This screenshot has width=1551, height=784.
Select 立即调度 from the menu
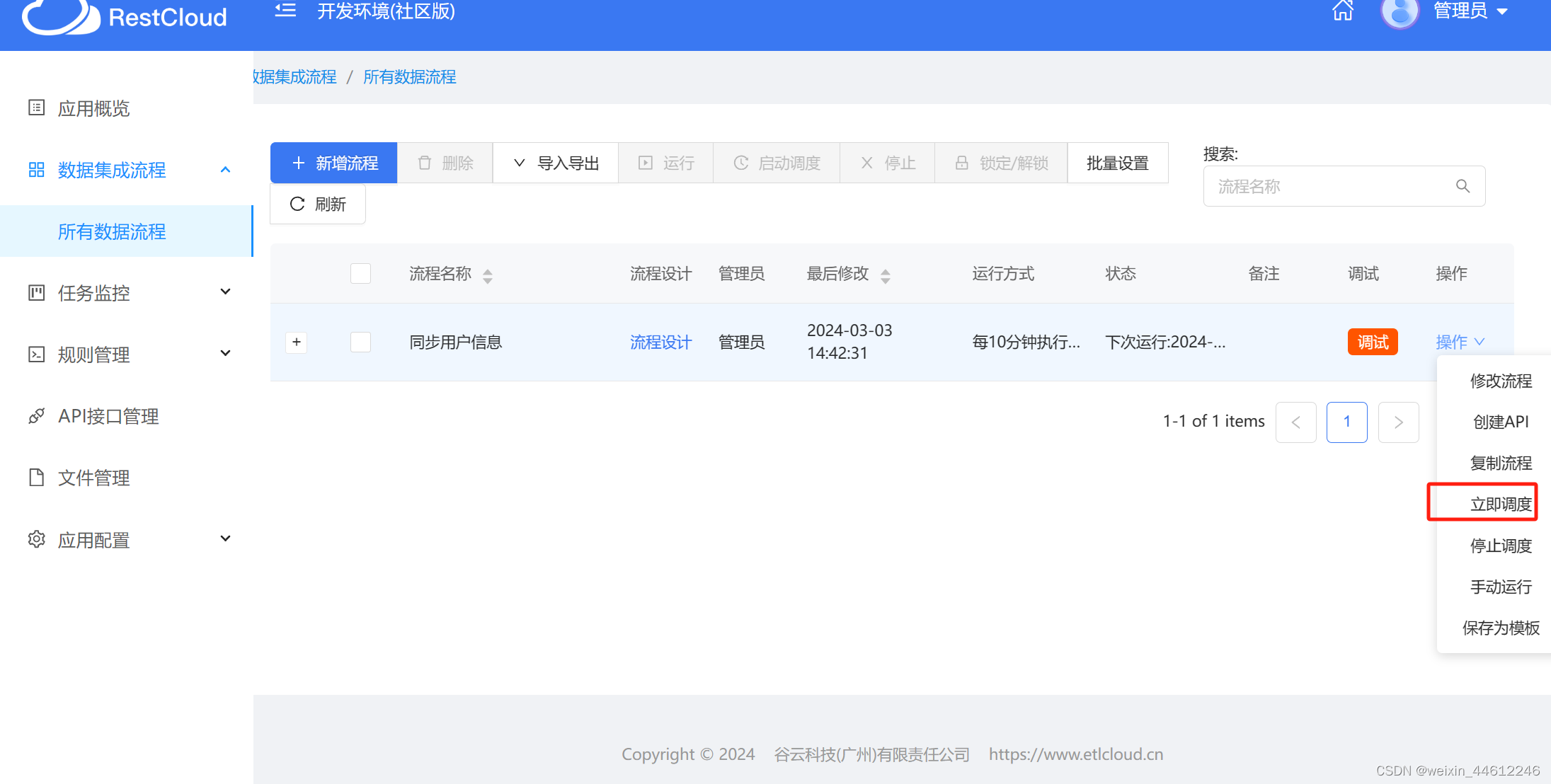click(1500, 504)
